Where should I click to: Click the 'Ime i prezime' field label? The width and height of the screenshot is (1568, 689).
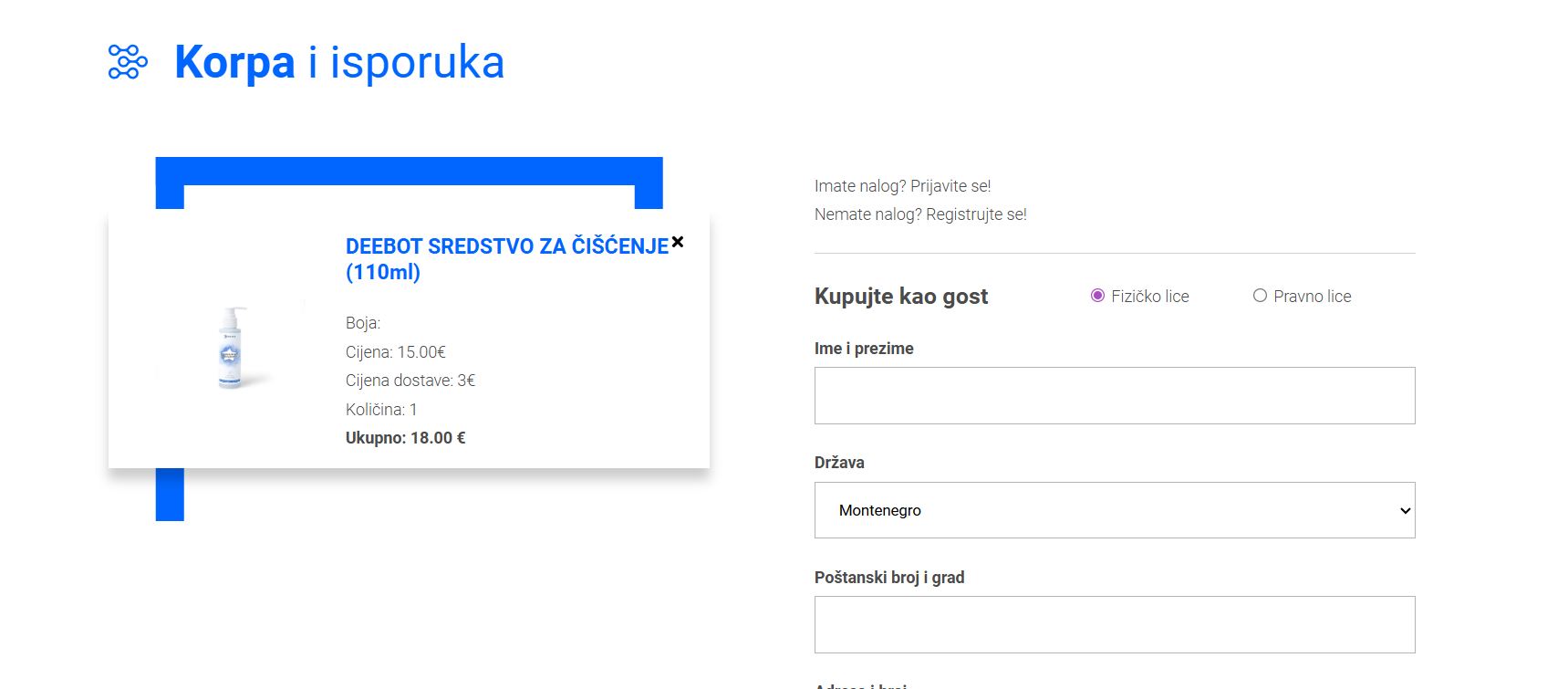[863, 349]
